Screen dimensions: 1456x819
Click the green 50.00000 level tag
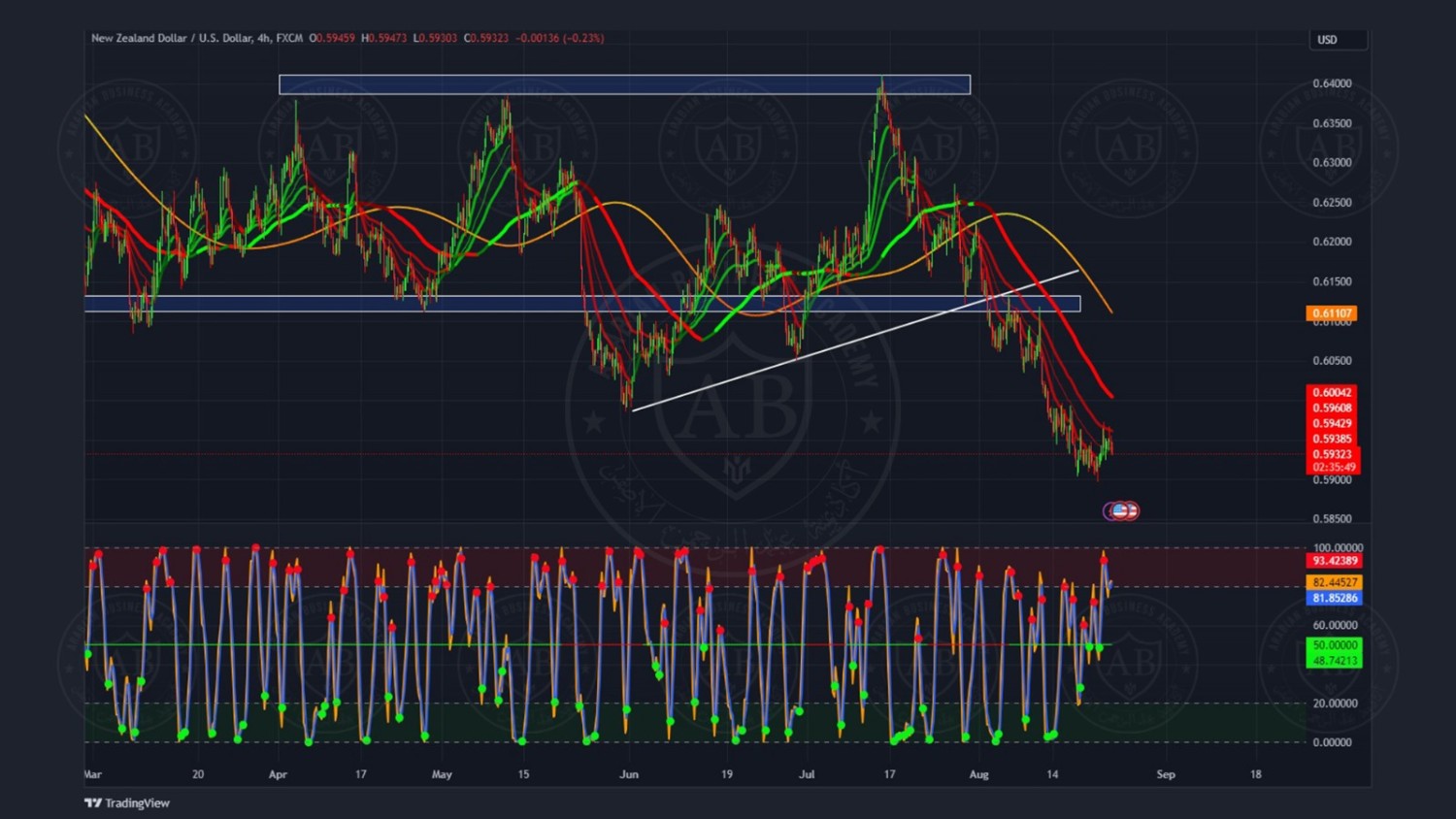point(1335,645)
